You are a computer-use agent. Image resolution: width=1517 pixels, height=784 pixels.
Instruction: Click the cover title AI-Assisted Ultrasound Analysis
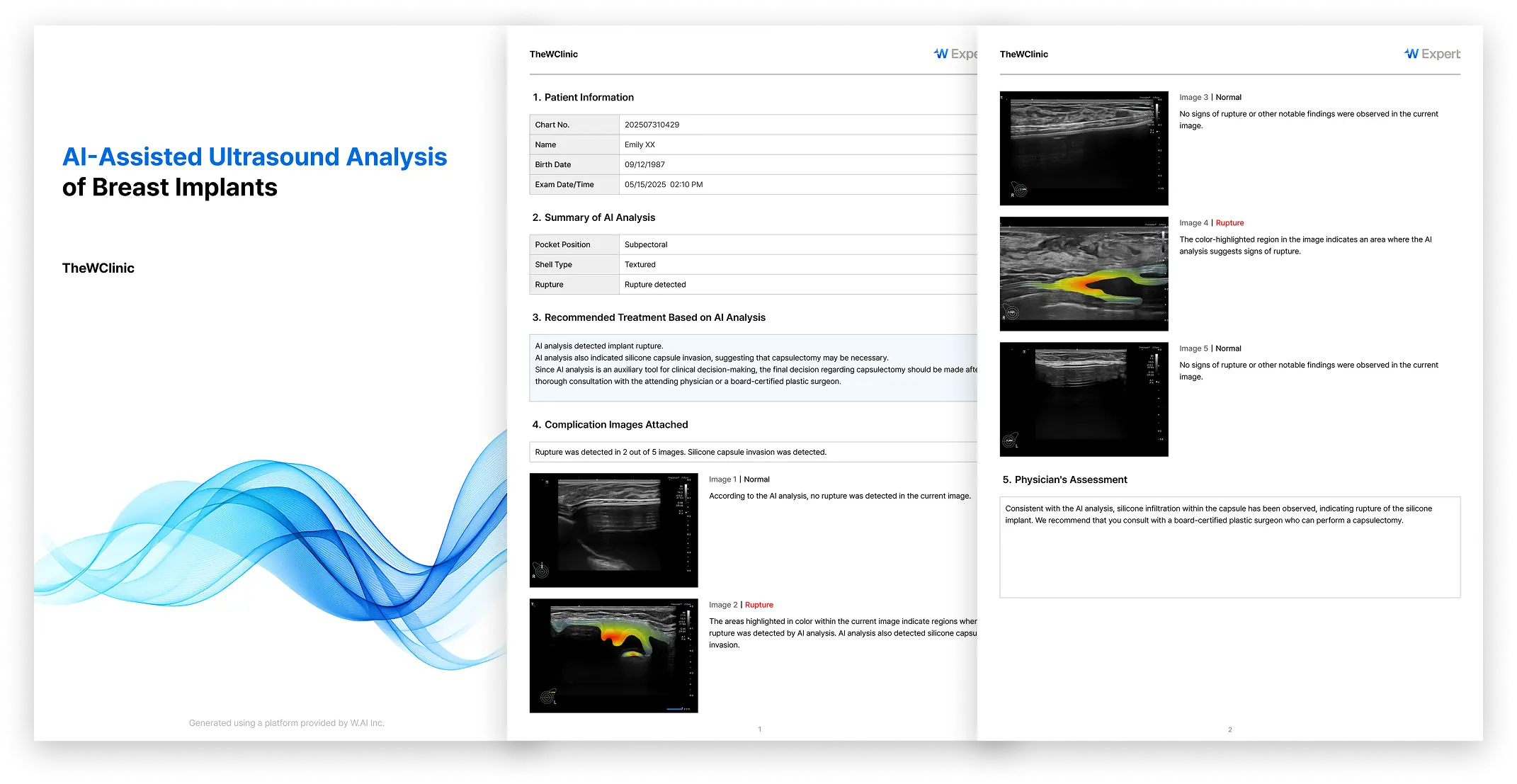pyautogui.click(x=254, y=157)
